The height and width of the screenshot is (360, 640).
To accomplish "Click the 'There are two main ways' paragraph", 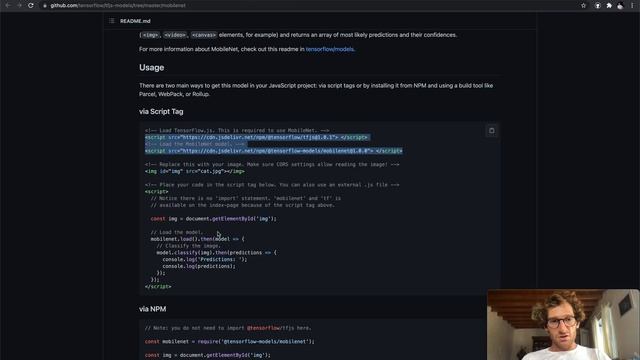I will tap(316, 90).
